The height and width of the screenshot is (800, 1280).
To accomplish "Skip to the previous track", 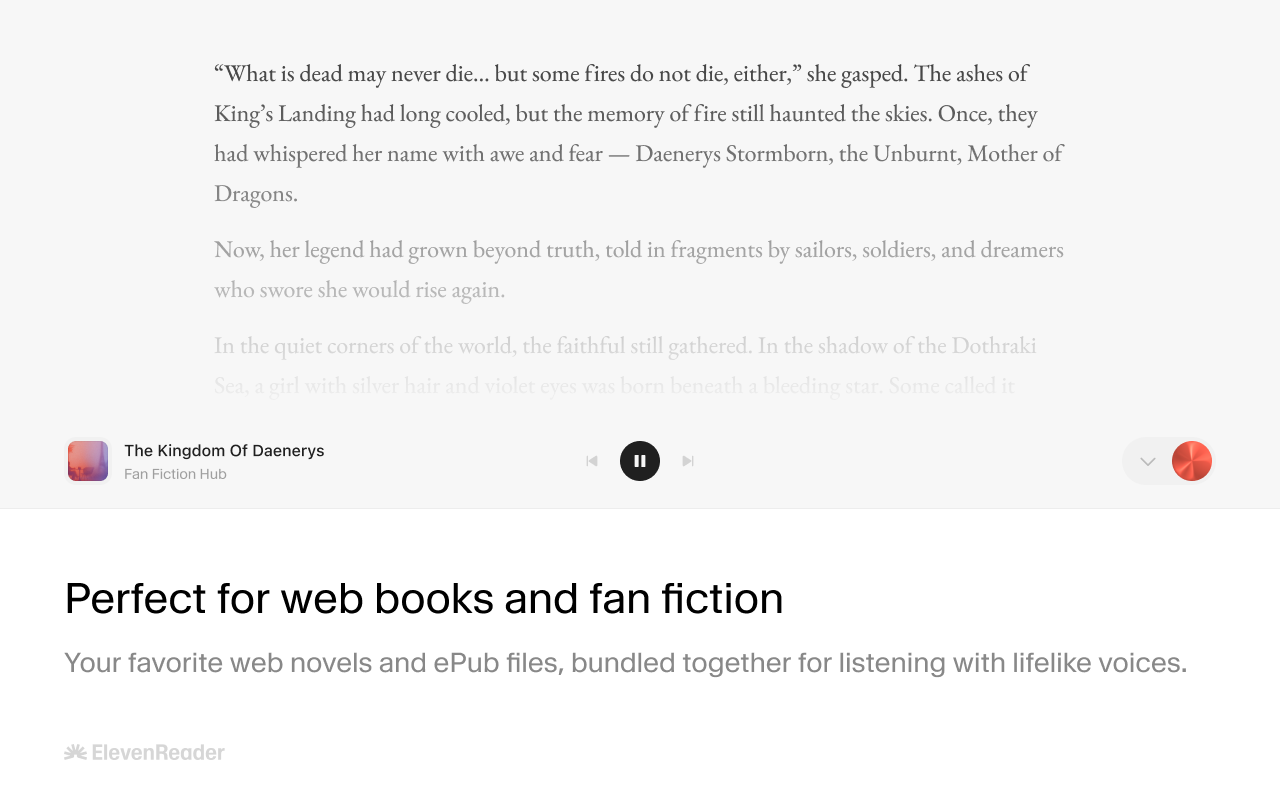I will click(592, 461).
